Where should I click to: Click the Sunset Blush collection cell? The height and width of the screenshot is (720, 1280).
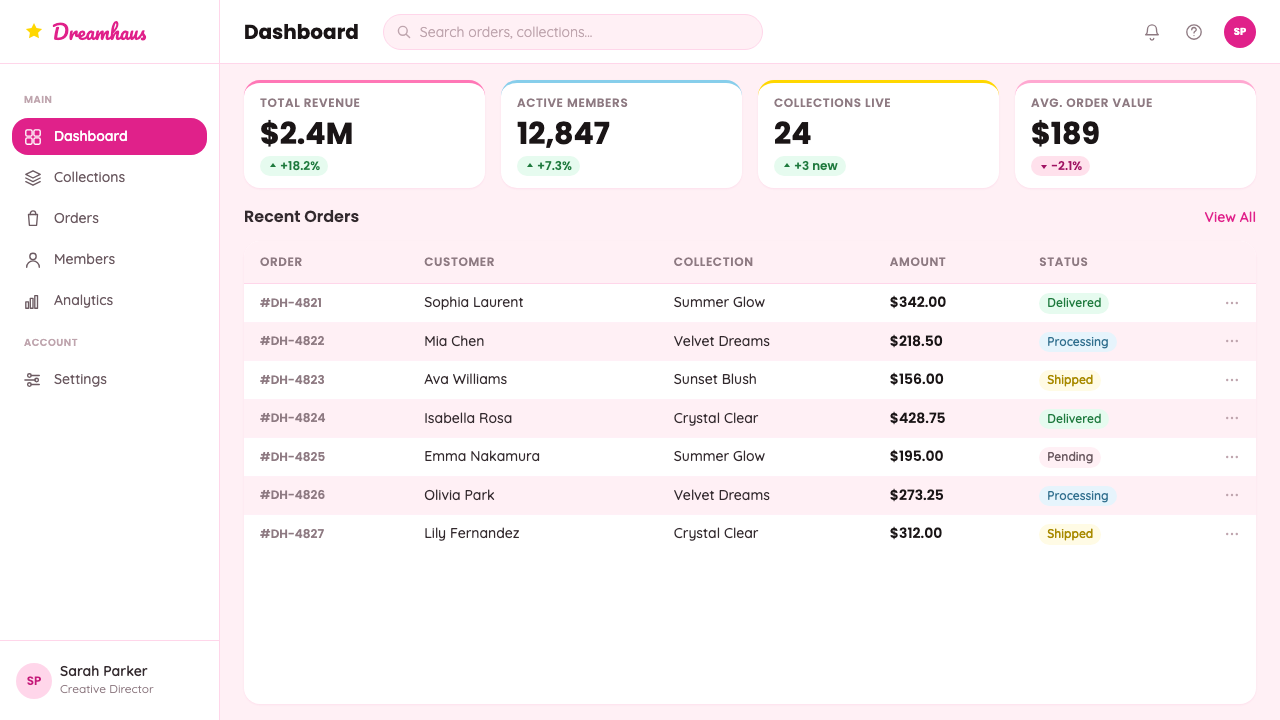point(715,379)
